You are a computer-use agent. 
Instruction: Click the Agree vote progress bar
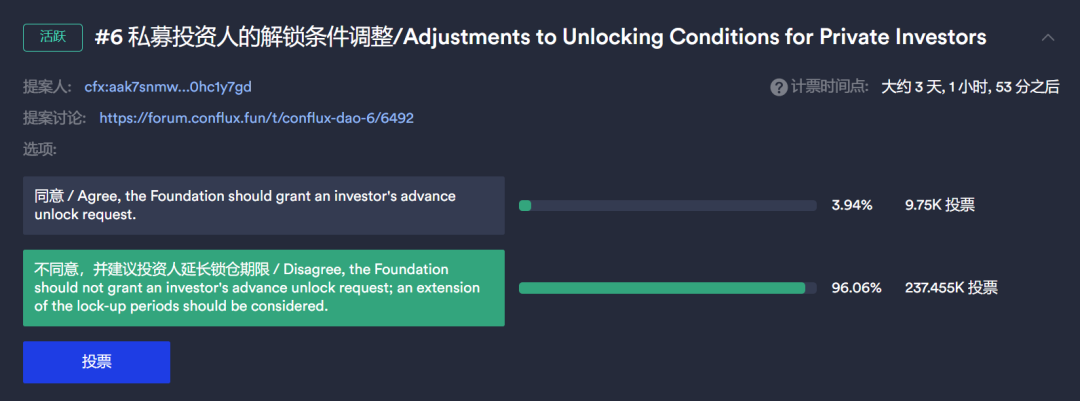click(667, 205)
